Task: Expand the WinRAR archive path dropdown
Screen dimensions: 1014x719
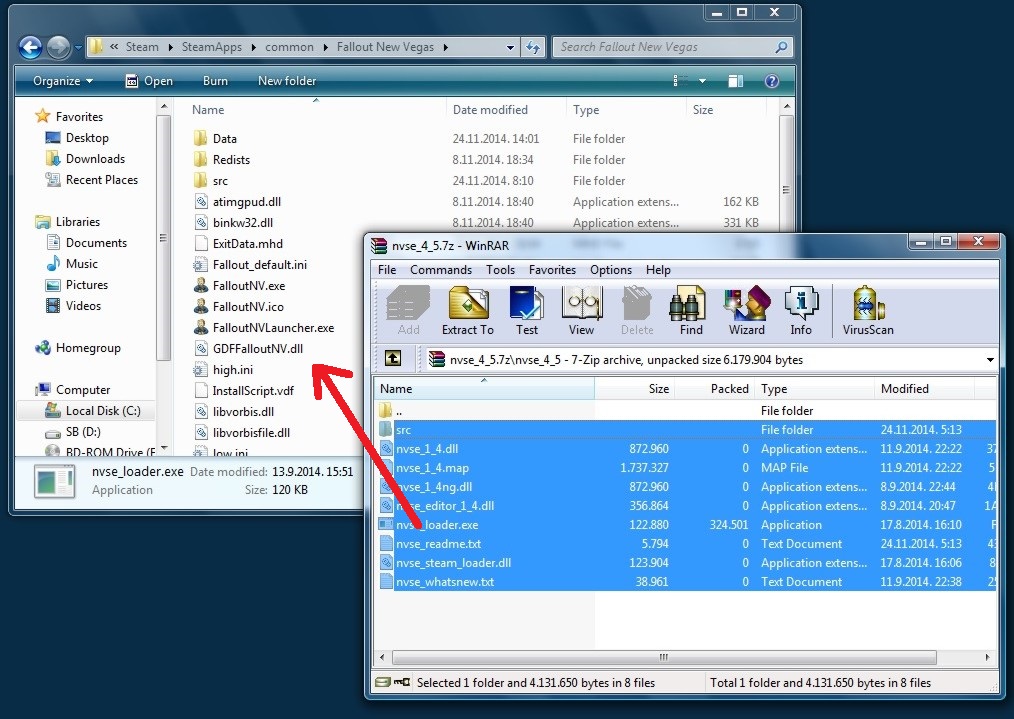Action: click(990, 360)
